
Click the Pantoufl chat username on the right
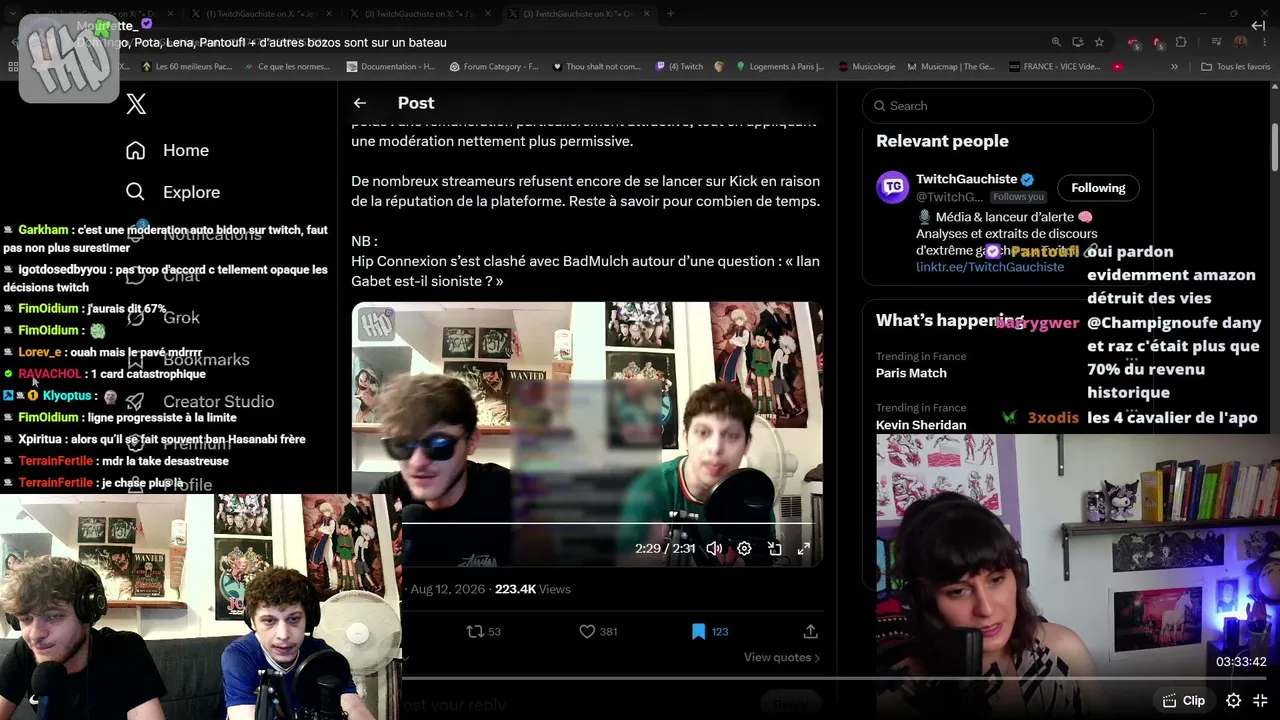[1044, 252]
